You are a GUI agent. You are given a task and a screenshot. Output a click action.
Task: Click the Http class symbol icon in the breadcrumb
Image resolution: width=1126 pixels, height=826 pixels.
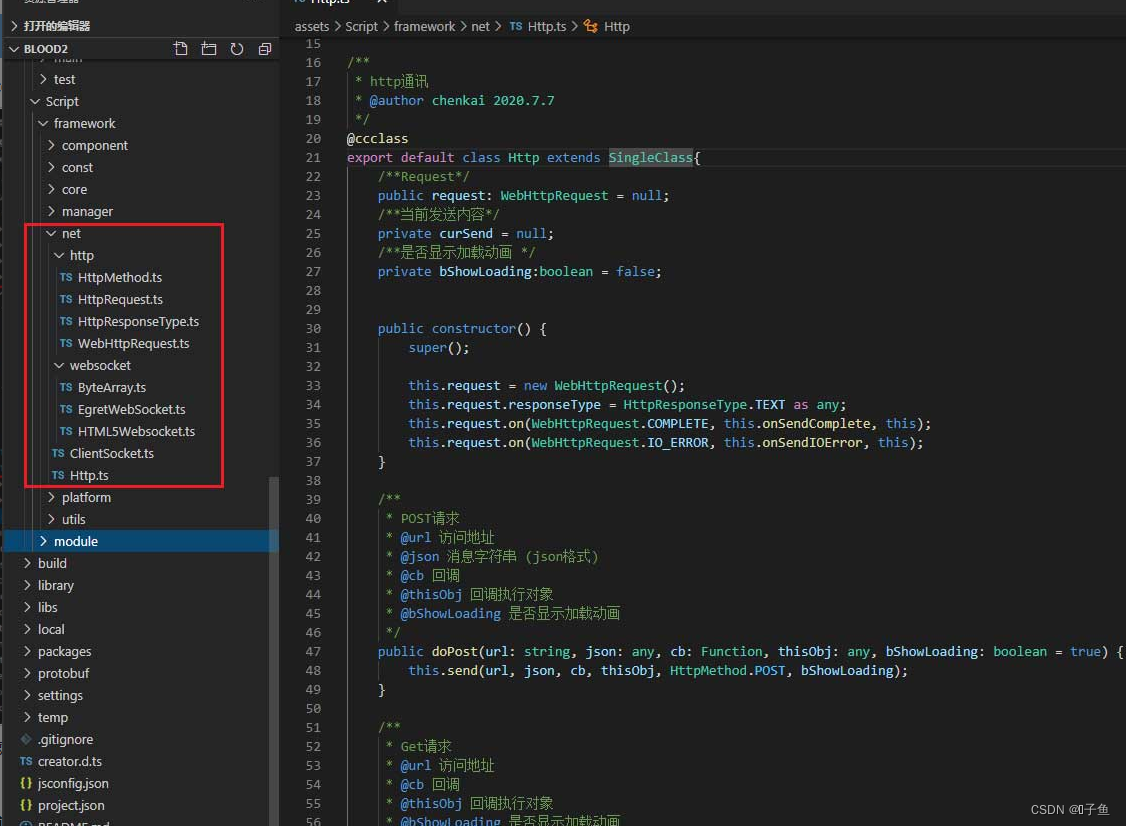pyautogui.click(x=590, y=27)
